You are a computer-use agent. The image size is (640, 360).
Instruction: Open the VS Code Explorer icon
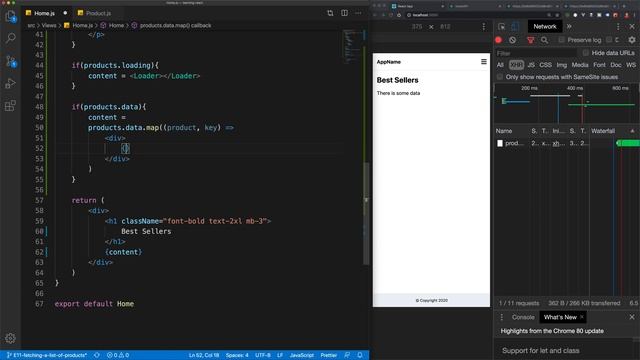[11, 17]
